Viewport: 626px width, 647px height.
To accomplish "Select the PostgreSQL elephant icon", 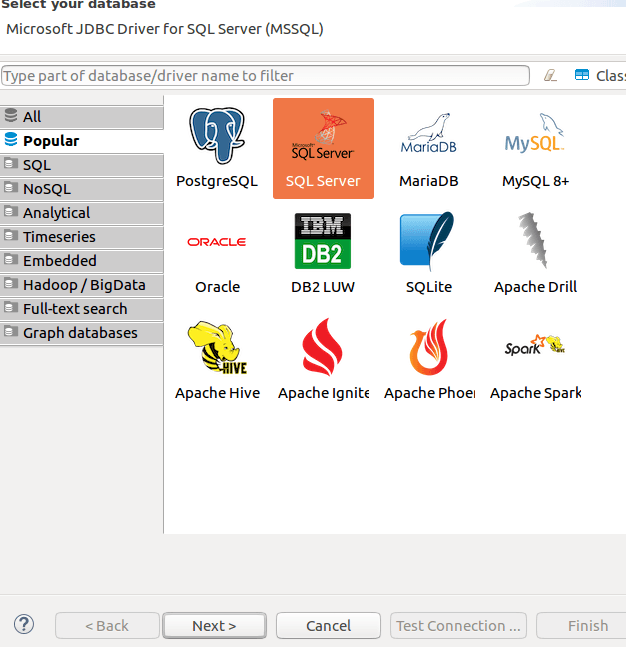I will point(217,136).
